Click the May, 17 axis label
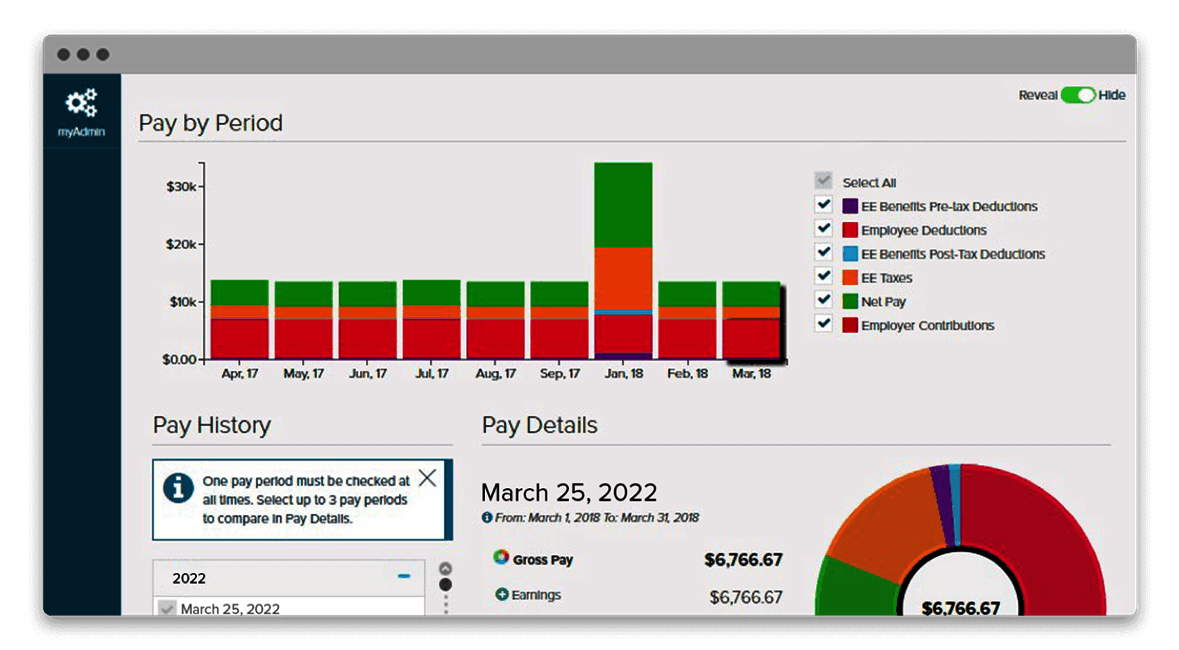This screenshot has width=1179, height=650. [304, 374]
